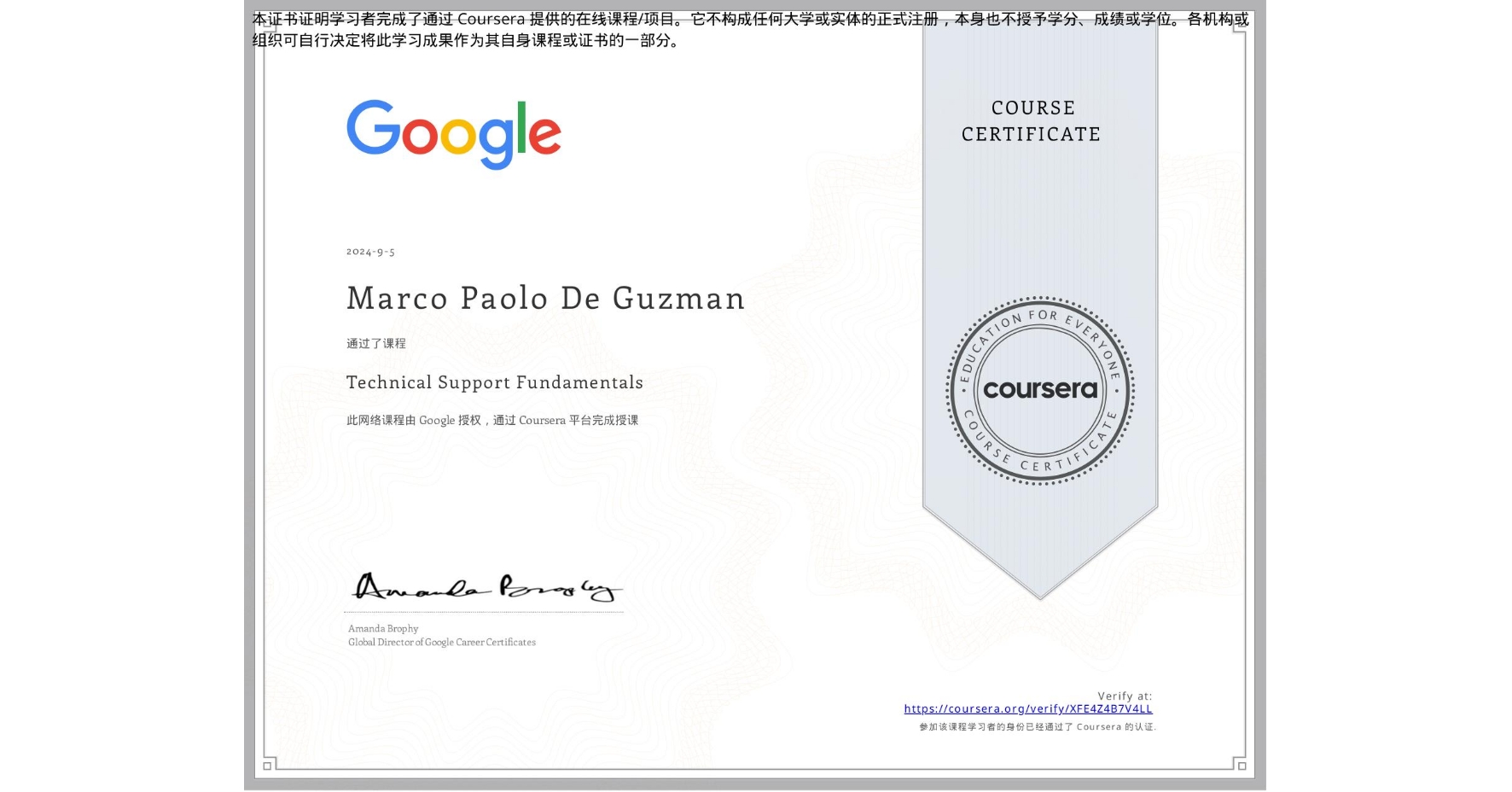Open the coursera.org verify link
This screenshot has height=792, width=1512.
point(1028,708)
